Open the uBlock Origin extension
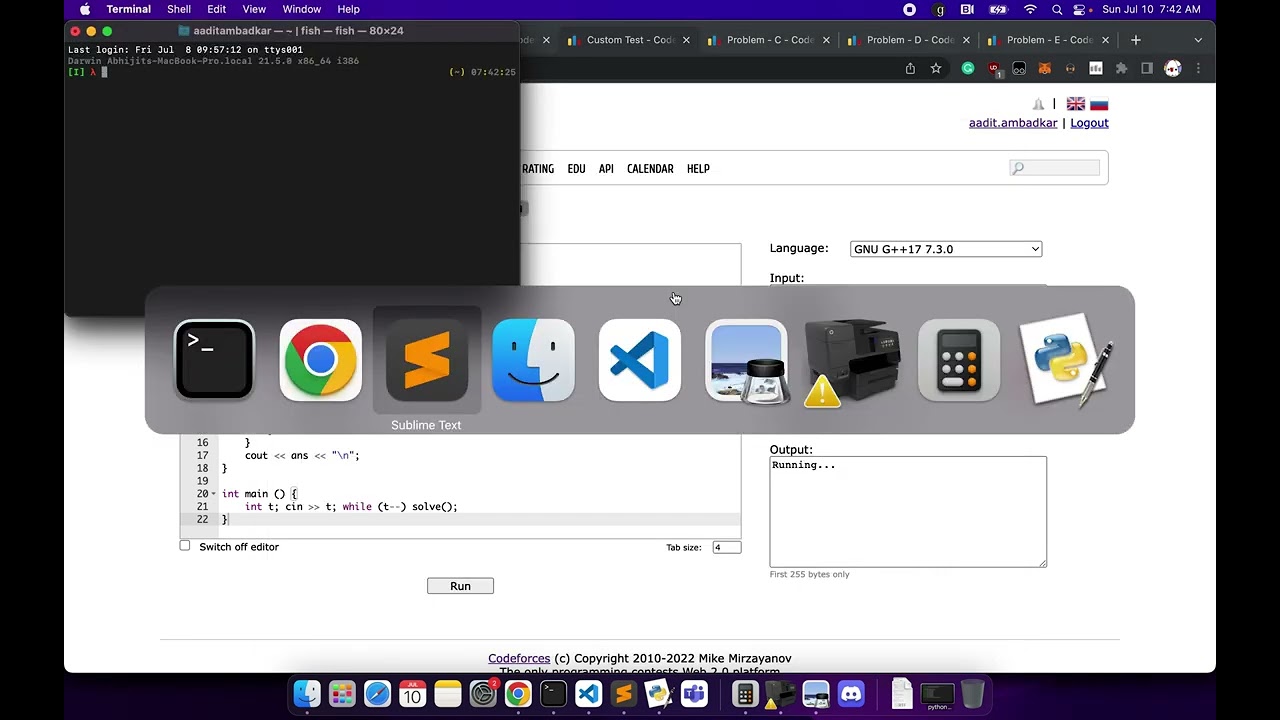This screenshot has height=720, width=1280. click(994, 69)
